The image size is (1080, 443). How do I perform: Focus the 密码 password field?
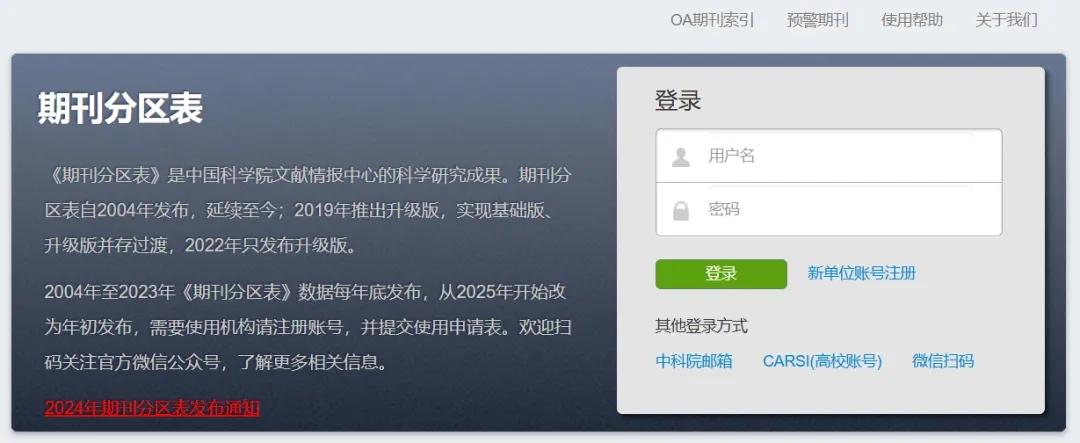click(829, 209)
